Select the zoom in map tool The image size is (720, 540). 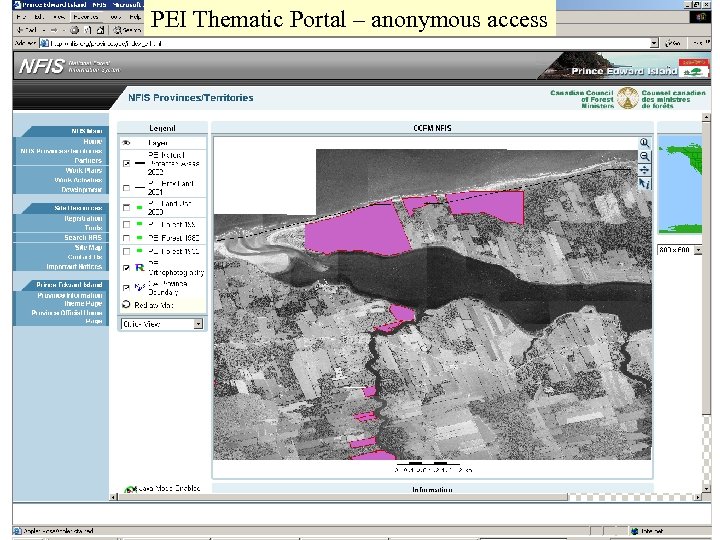coord(645,144)
